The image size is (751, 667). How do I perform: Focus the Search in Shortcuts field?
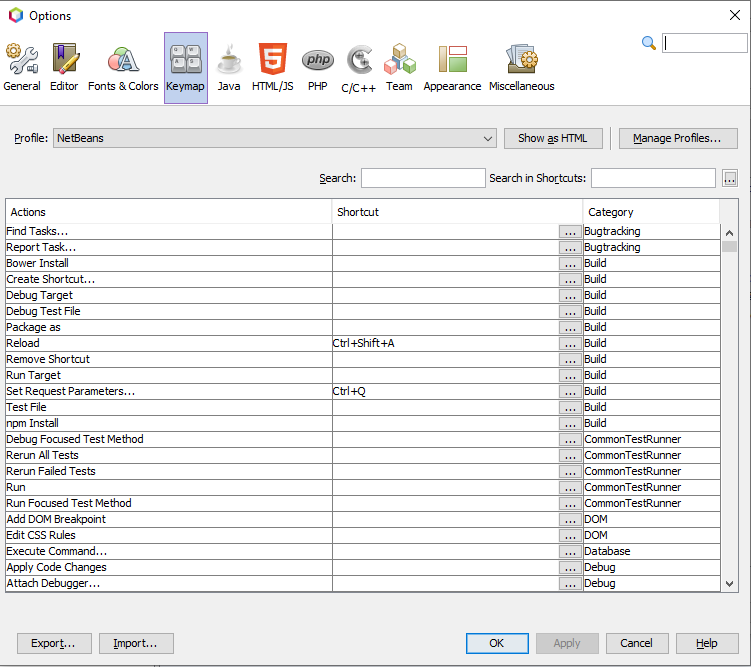coord(652,178)
